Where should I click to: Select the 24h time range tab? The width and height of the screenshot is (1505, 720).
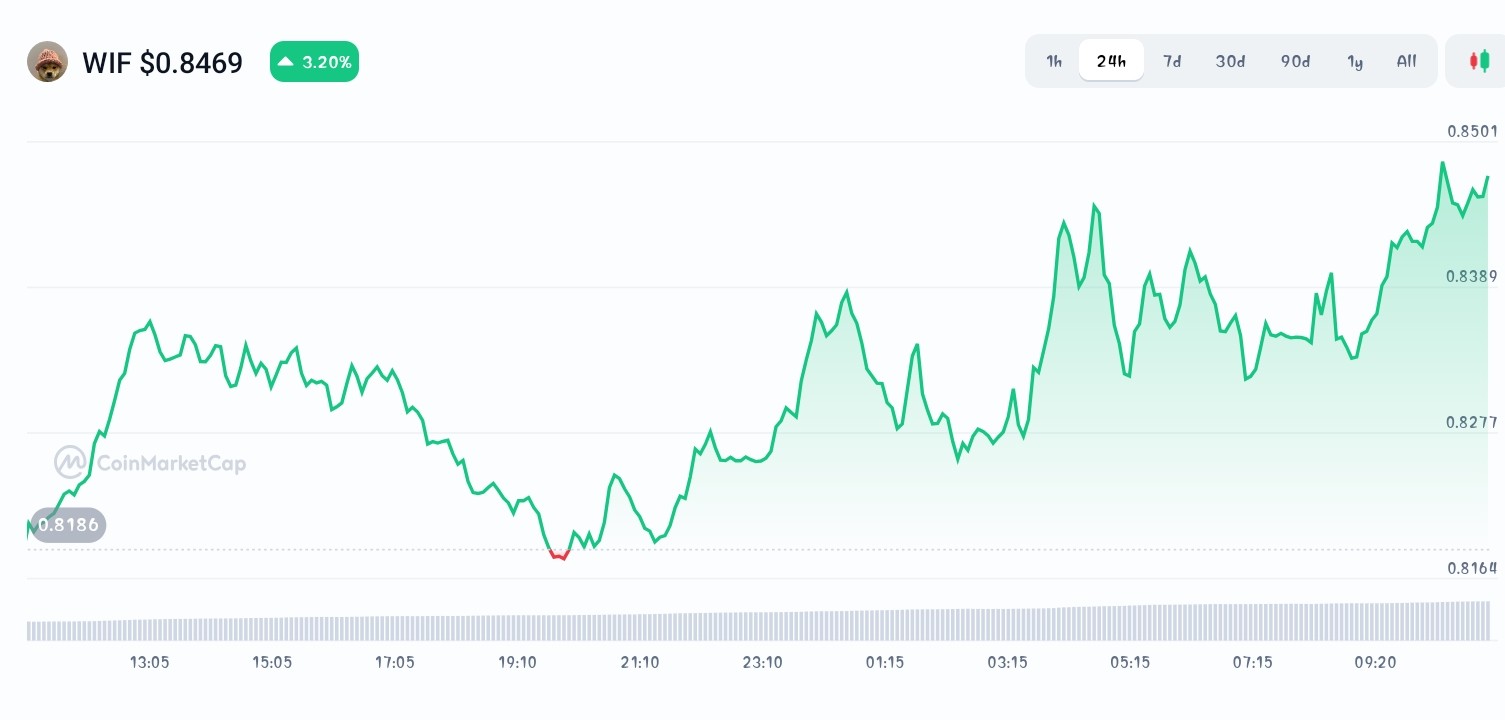click(x=1111, y=61)
